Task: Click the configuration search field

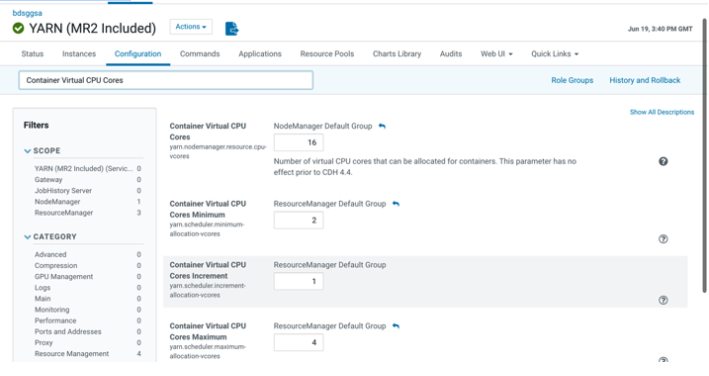Action: [x=165, y=80]
